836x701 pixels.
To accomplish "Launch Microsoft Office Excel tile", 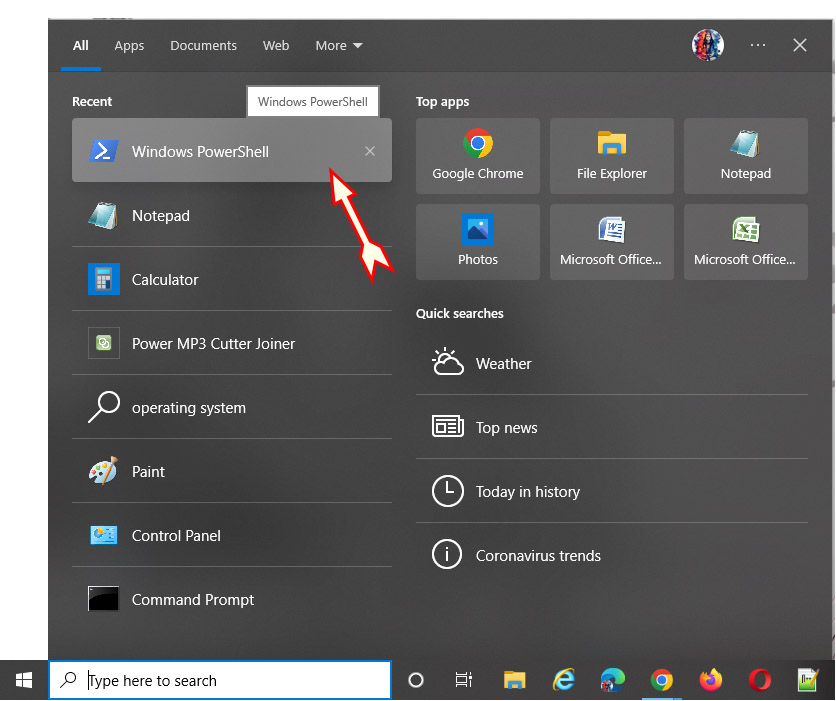I will [x=745, y=241].
